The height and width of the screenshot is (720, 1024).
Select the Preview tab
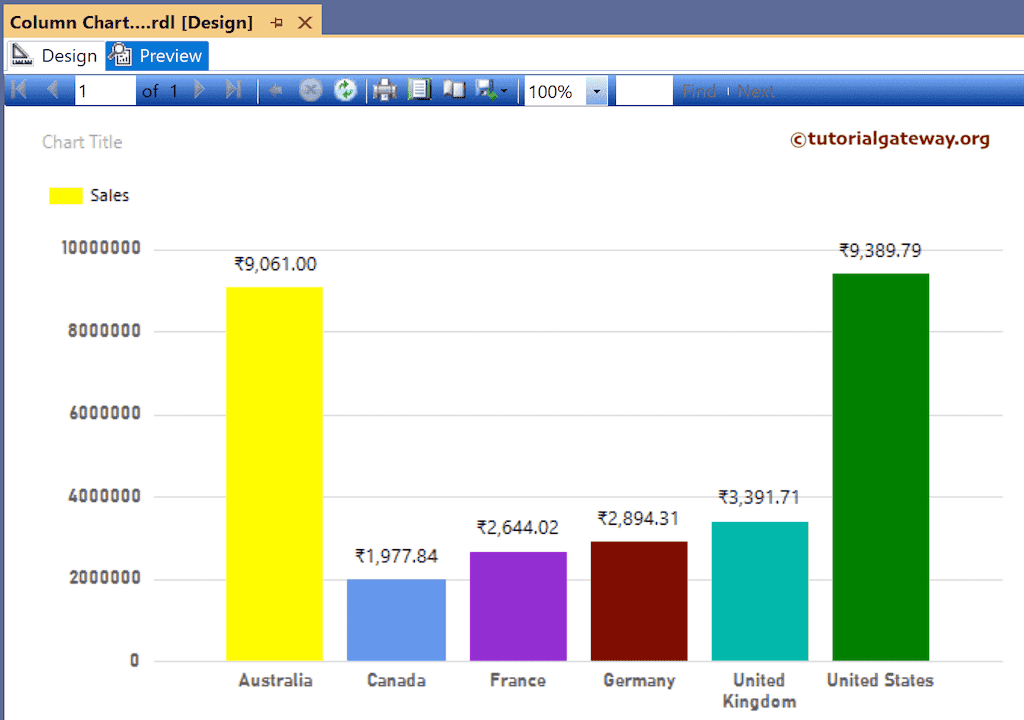click(156, 55)
